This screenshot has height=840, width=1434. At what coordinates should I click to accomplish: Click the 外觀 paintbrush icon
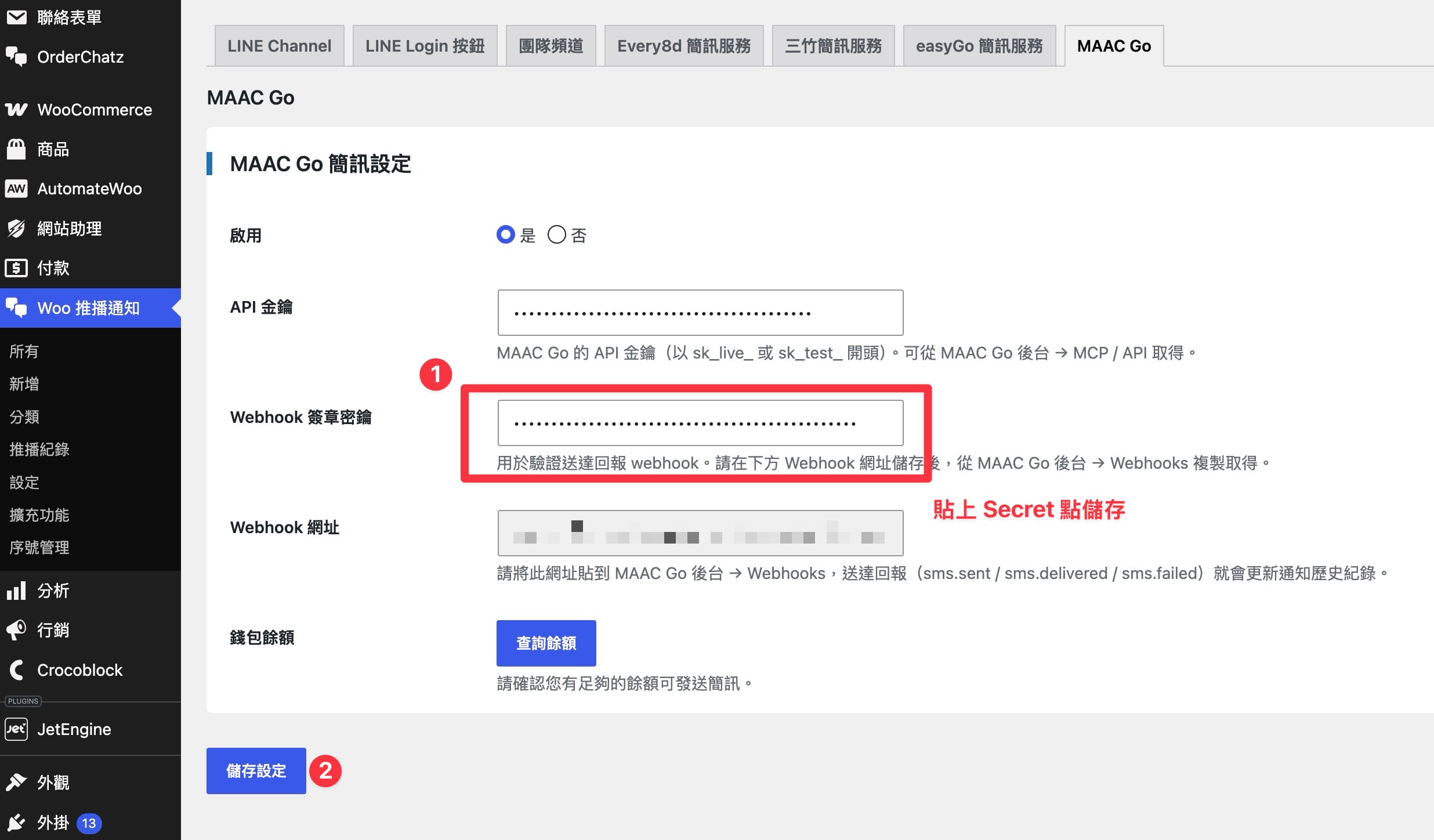16,783
